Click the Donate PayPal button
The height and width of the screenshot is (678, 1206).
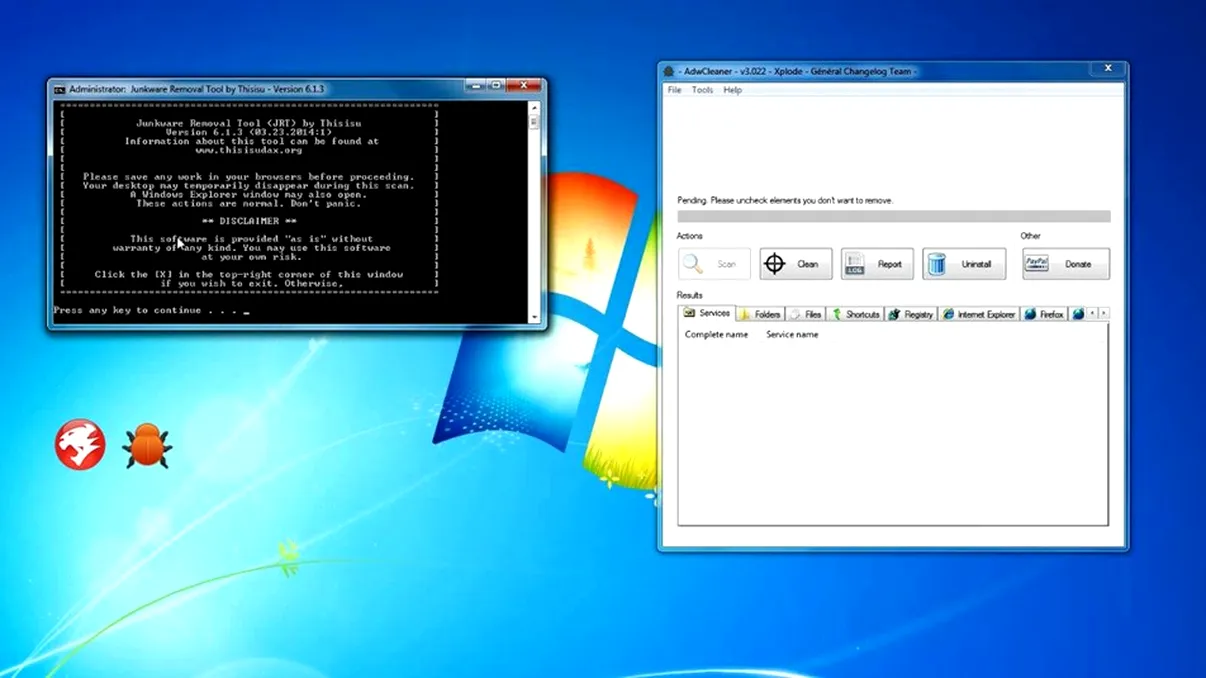click(x=1065, y=263)
